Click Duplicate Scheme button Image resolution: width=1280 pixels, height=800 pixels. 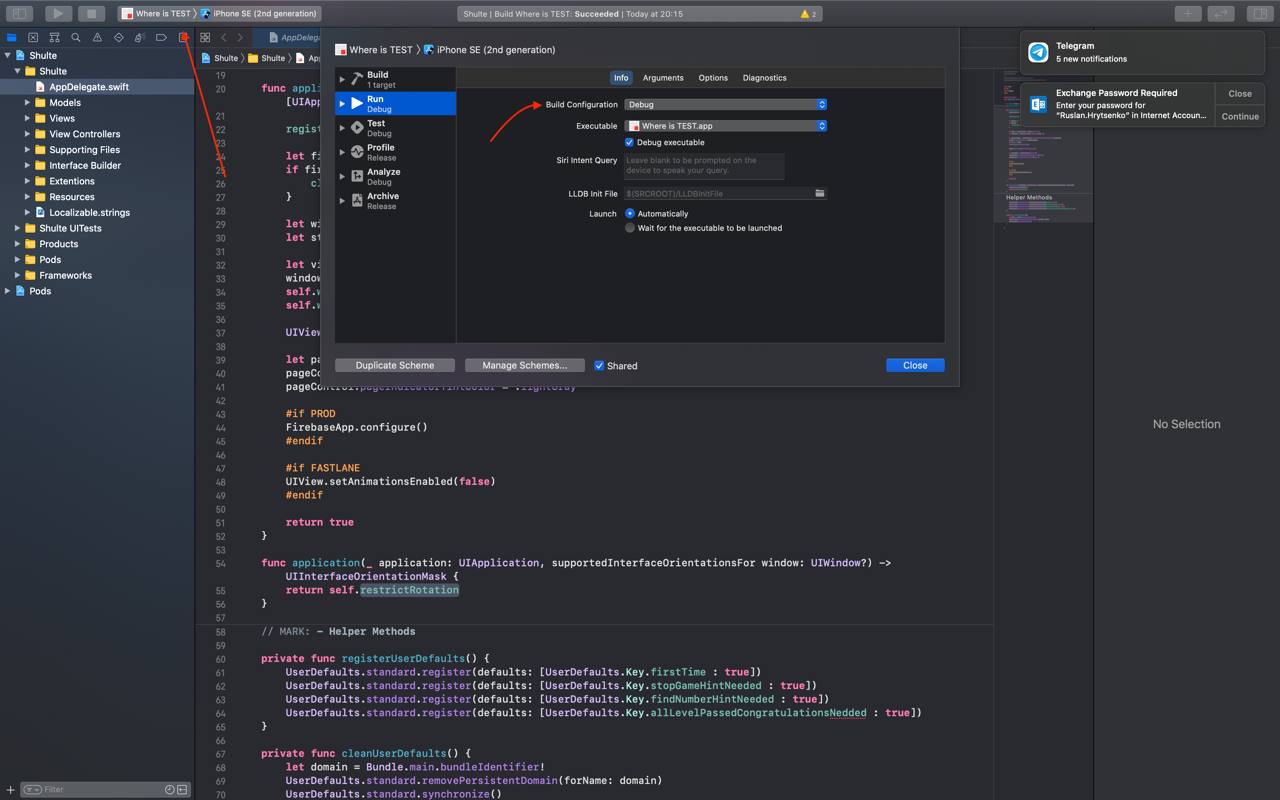click(x=395, y=366)
